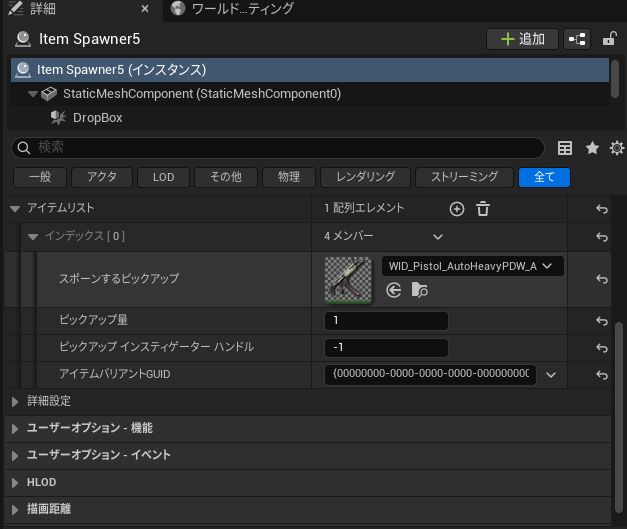This screenshot has width=627, height=529.
Task: Open the アイテムバリアントGUID dropdown chevron
Action: click(x=551, y=375)
